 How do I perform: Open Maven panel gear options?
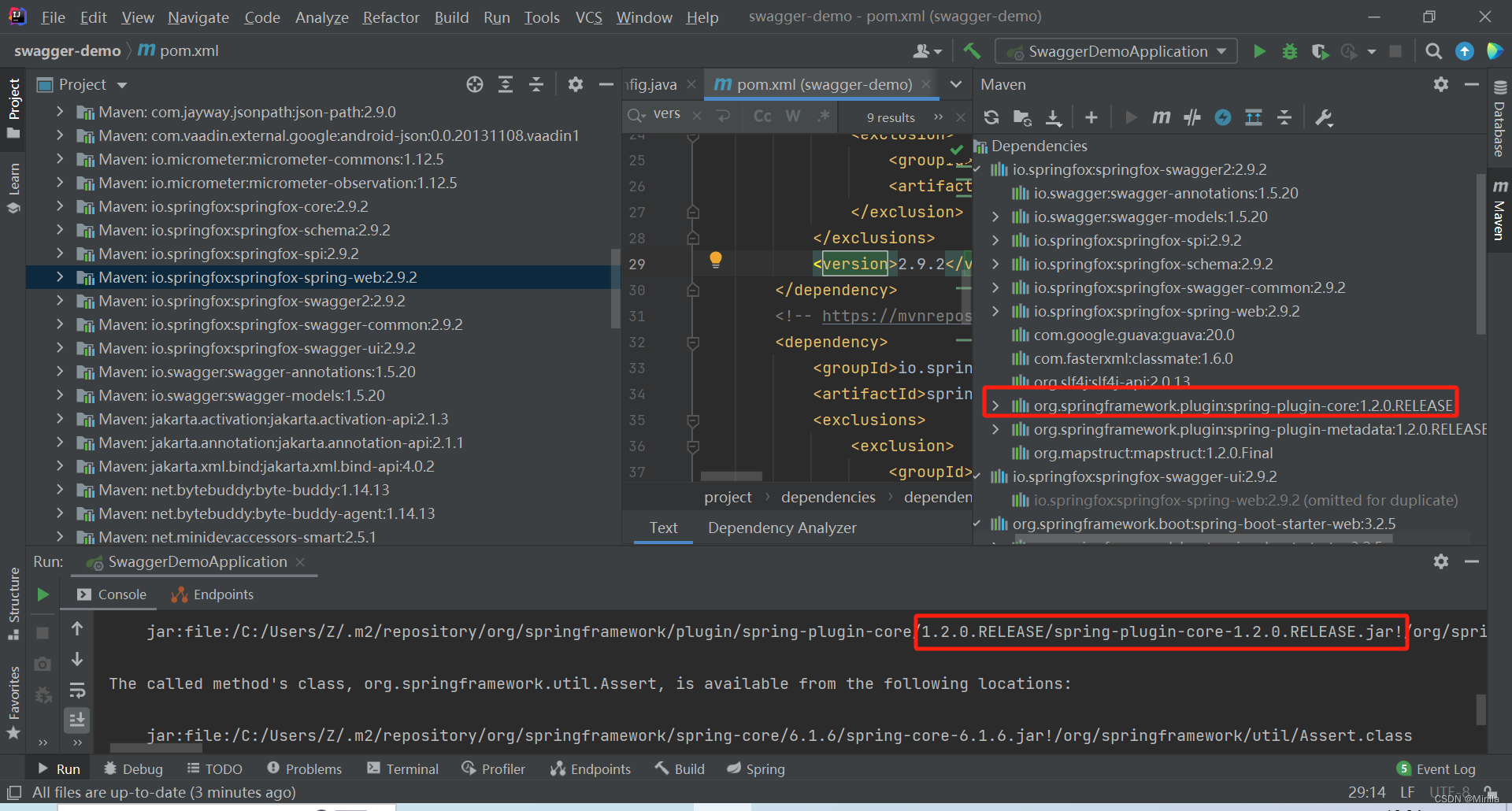[x=1441, y=84]
